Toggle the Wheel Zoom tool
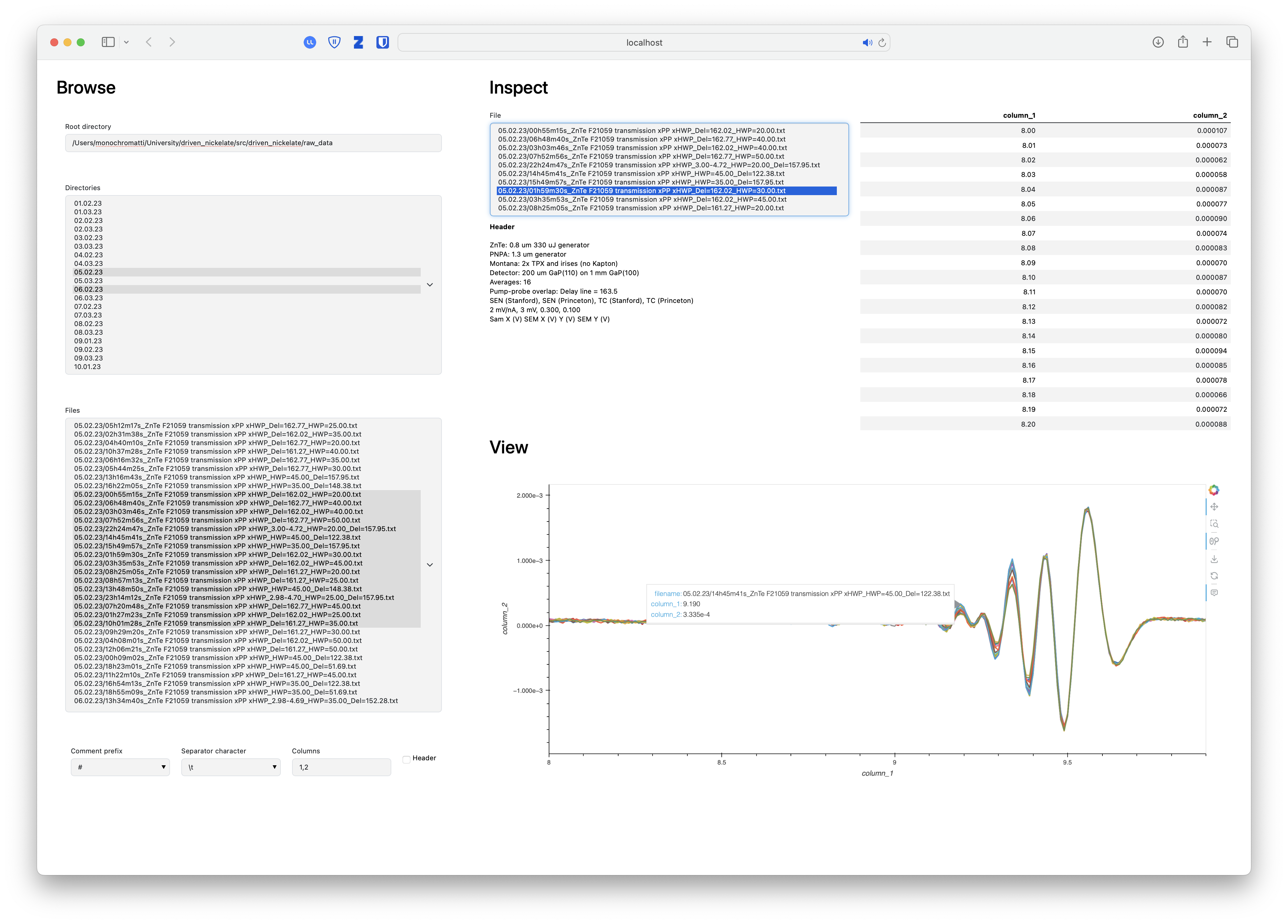The width and height of the screenshot is (1288, 924). 1214,541
